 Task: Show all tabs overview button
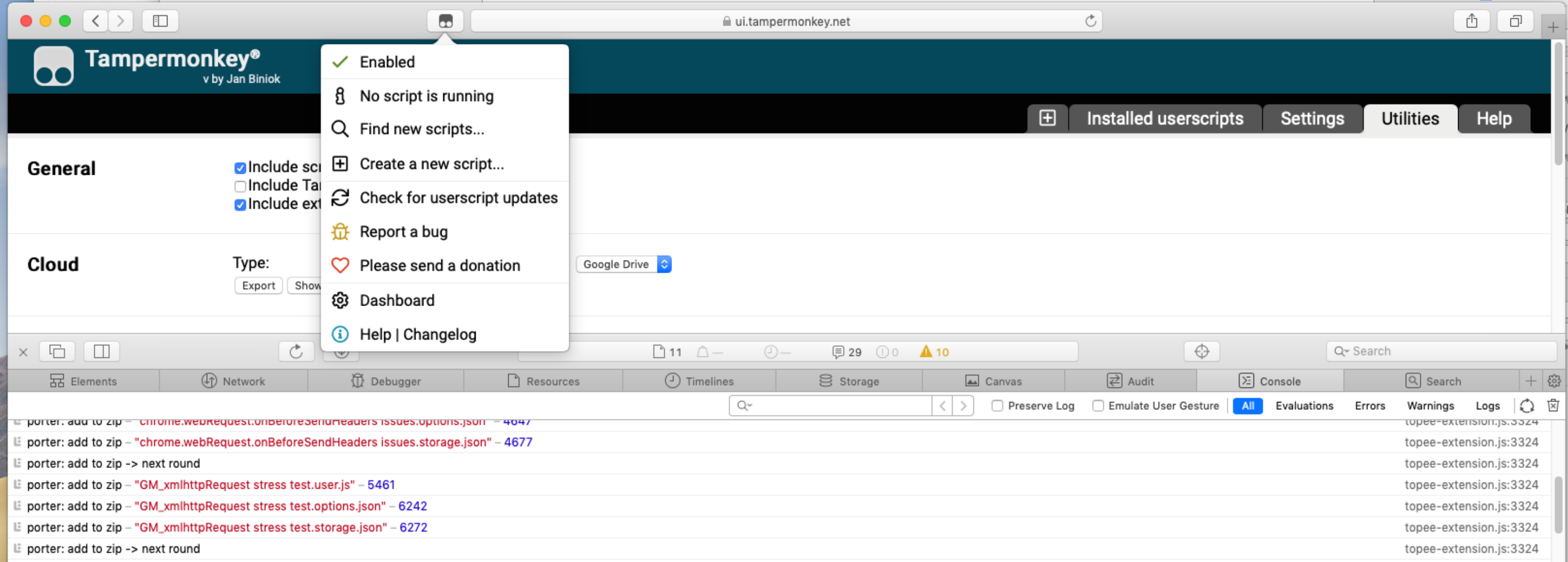1515,21
